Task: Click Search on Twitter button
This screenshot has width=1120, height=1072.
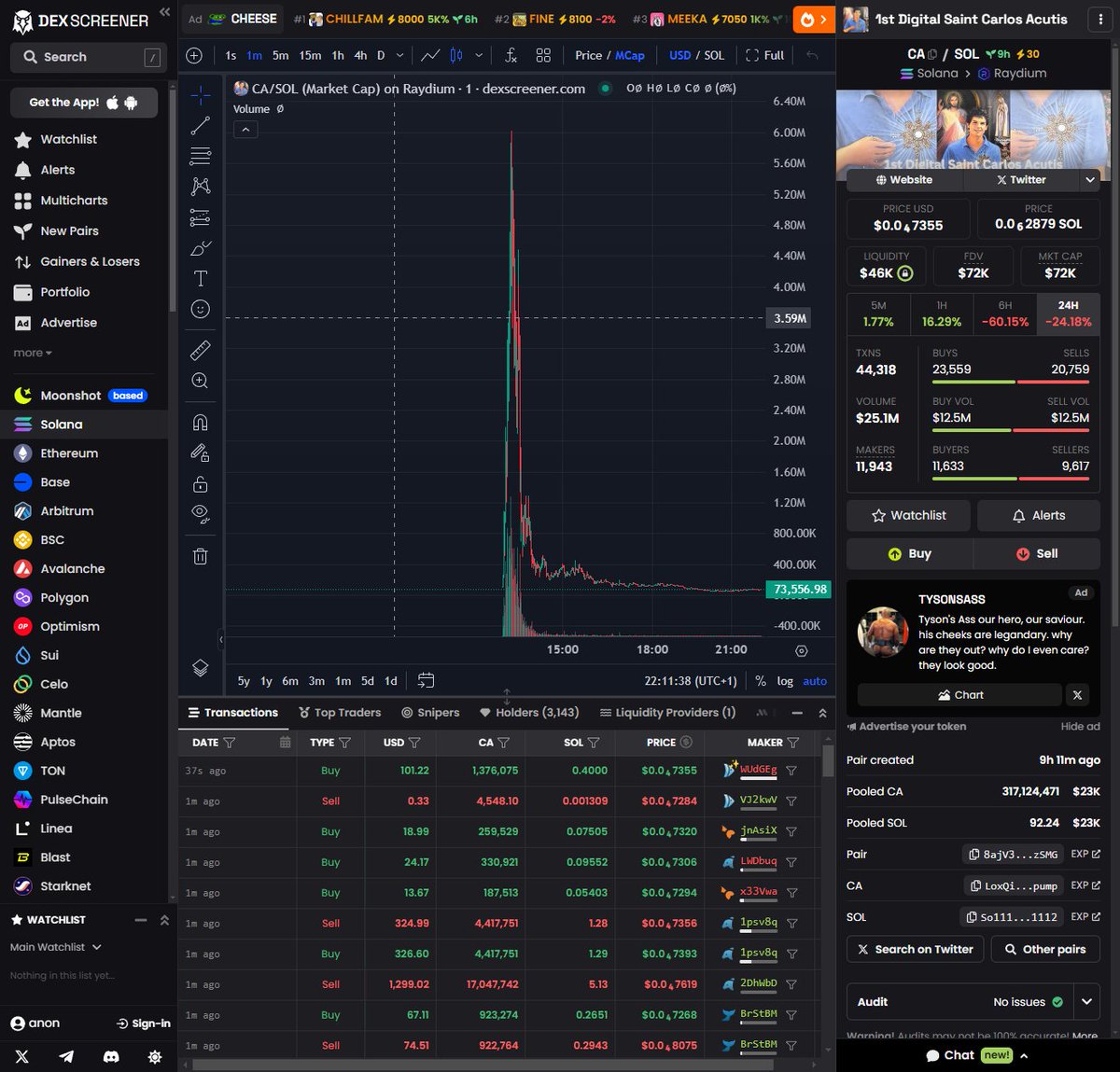Action: tap(915, 949)
